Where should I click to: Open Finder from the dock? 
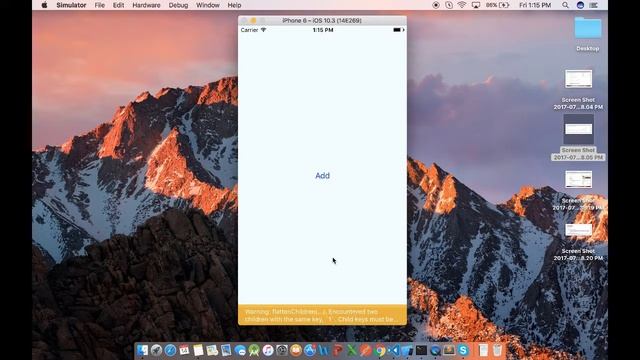(142, 350)
